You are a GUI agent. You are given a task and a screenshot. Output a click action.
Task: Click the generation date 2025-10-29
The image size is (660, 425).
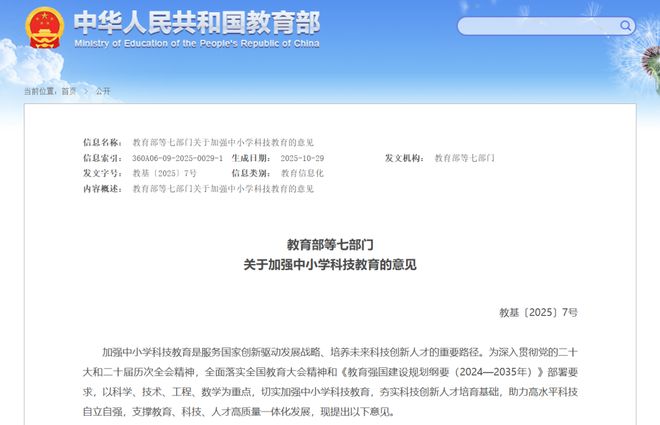point(302,158)
